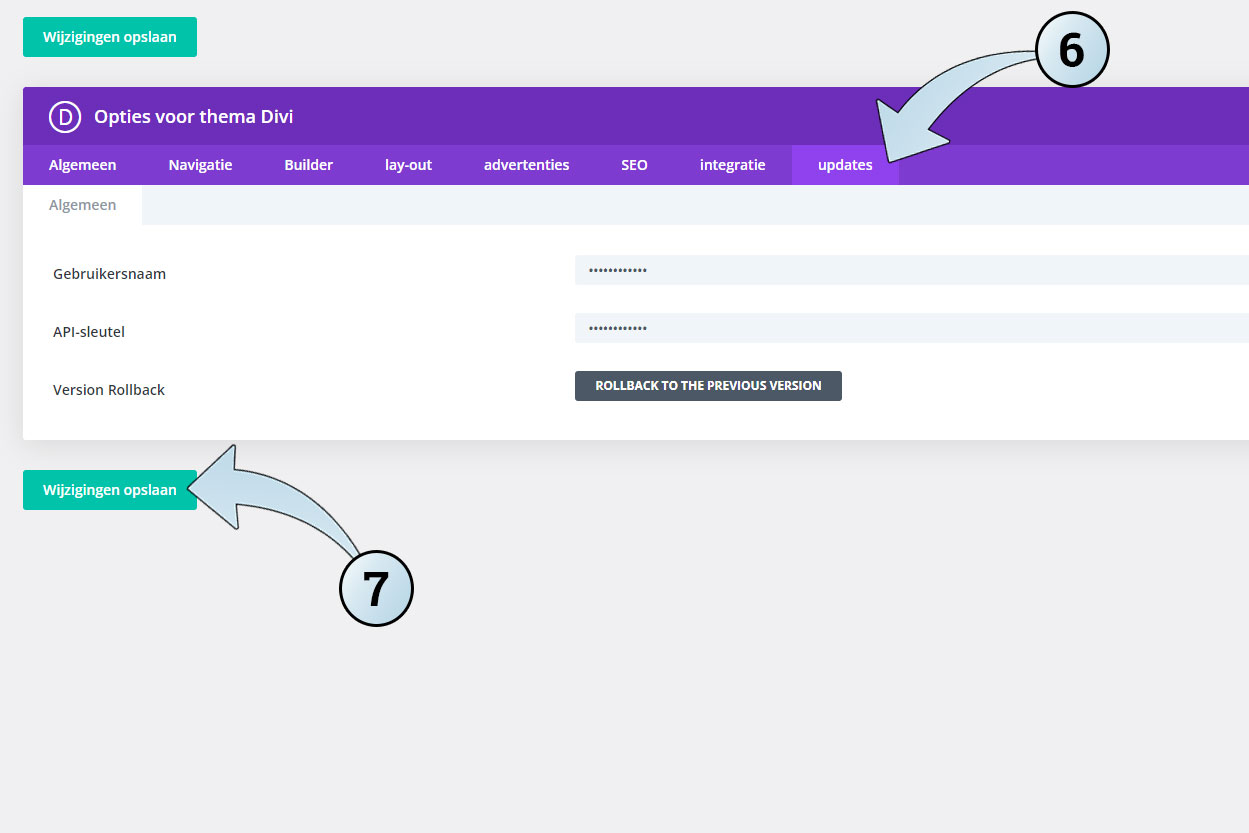Open the Navigatie tab
This screenshot has width=1249, height=833.
tap(200, 164)
